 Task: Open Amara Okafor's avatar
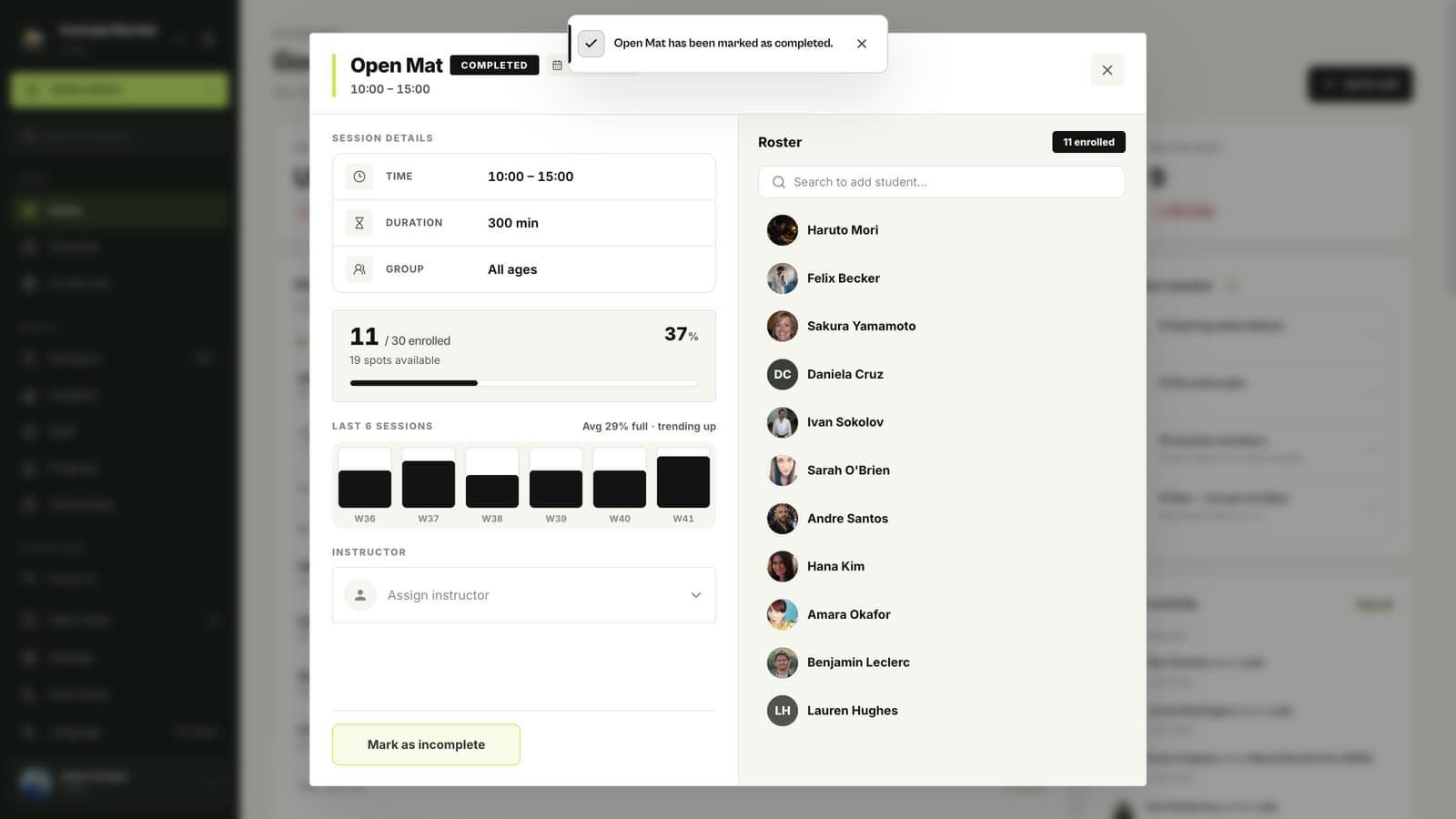point(783,614)
